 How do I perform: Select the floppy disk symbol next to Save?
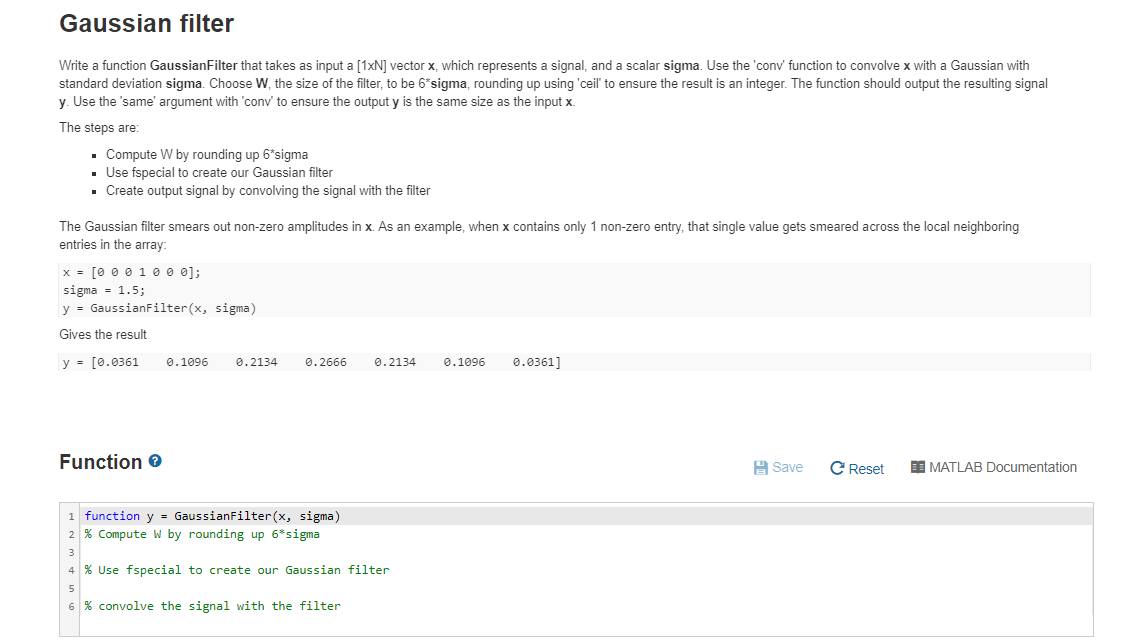[x=761, y=466]
